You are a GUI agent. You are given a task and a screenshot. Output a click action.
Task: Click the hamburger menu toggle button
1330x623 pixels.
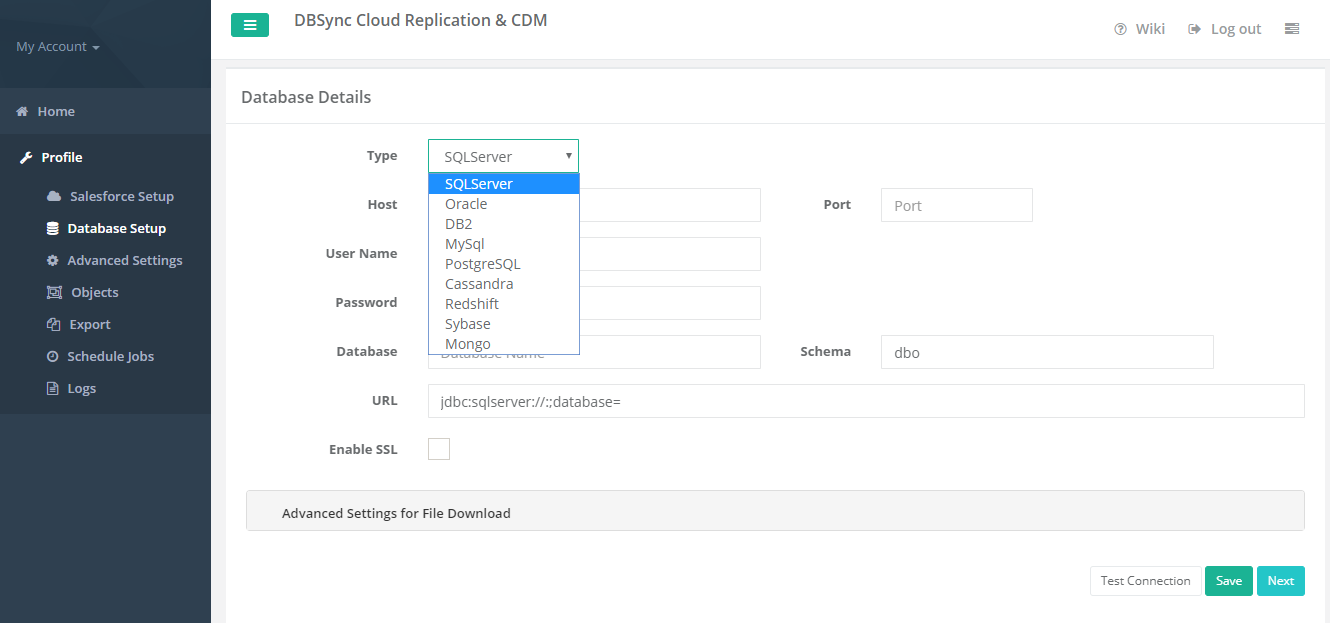coord(249,25)
